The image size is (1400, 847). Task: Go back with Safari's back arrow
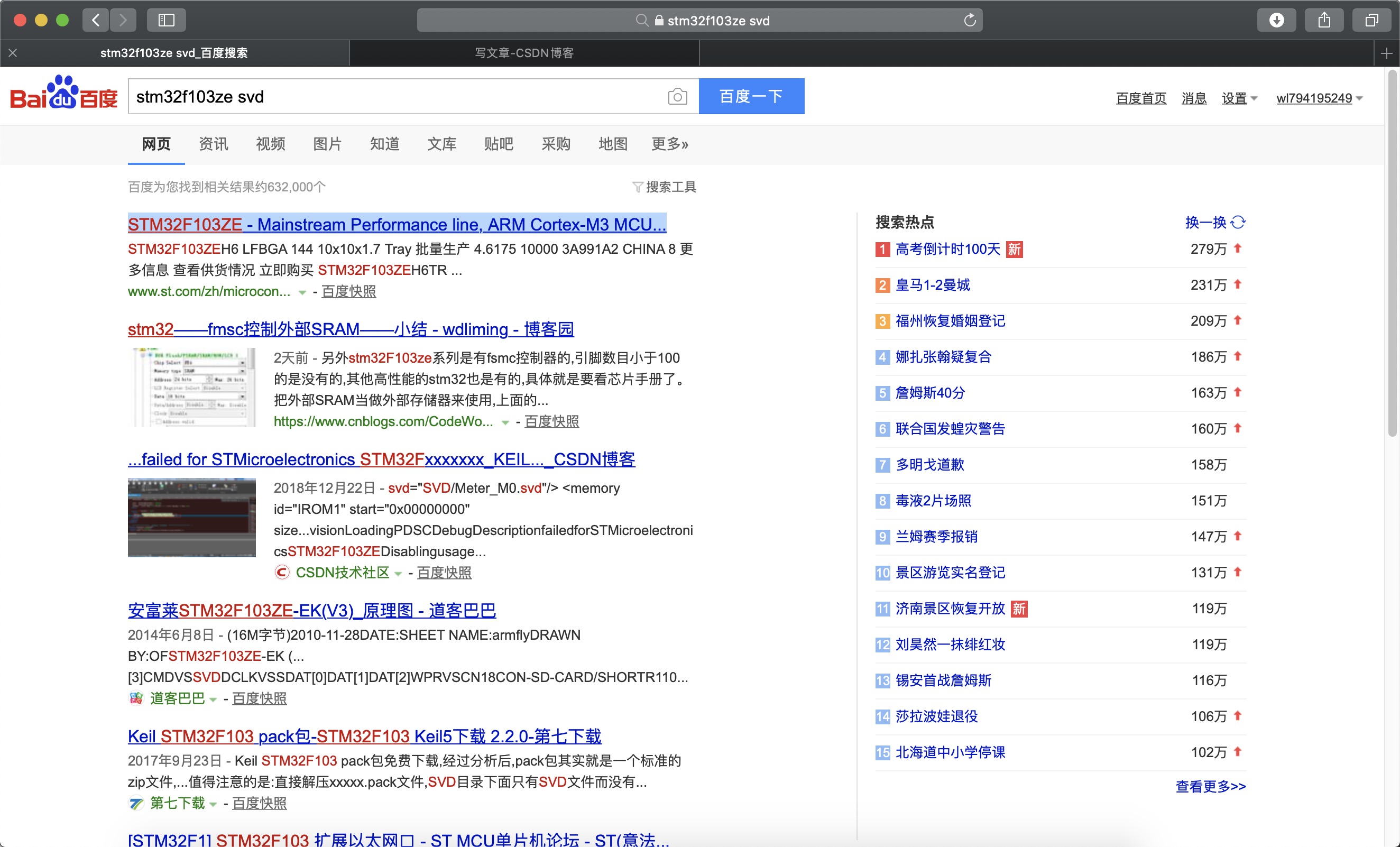point(96,21)
